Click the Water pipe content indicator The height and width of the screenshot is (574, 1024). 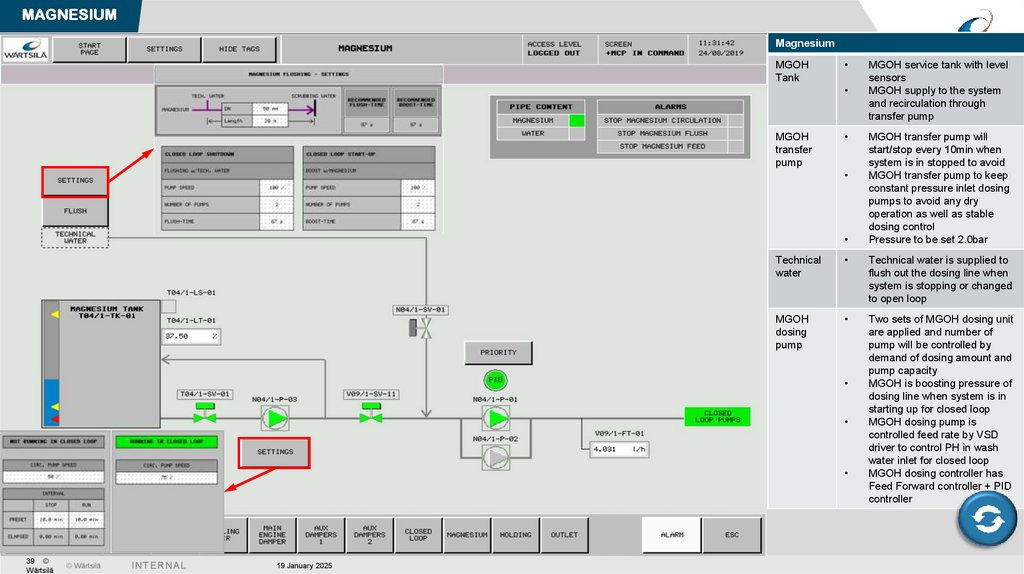(577, 133)
